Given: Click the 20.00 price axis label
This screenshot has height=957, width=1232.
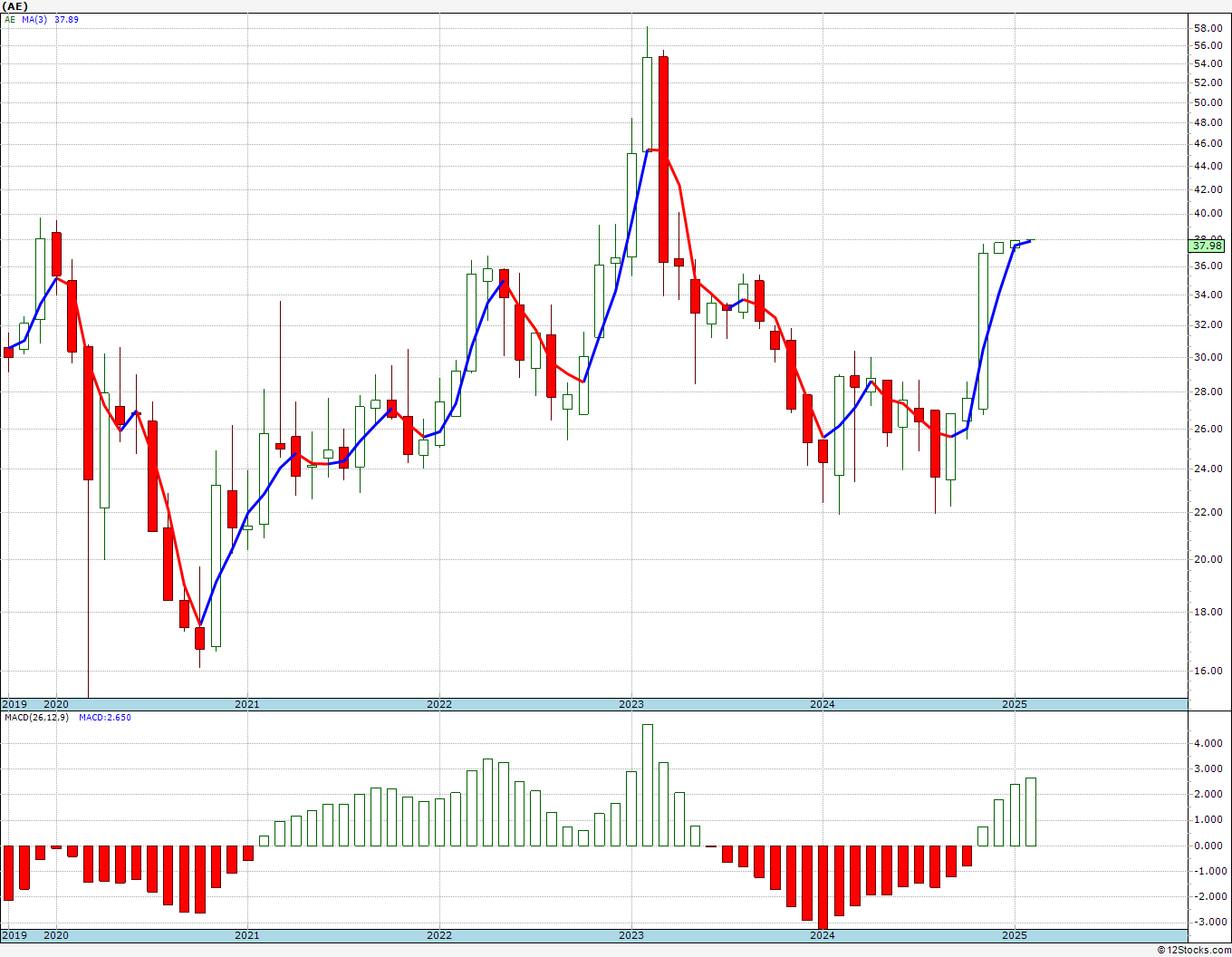Looking at the screenshot, I should [x=1208, y=559].
